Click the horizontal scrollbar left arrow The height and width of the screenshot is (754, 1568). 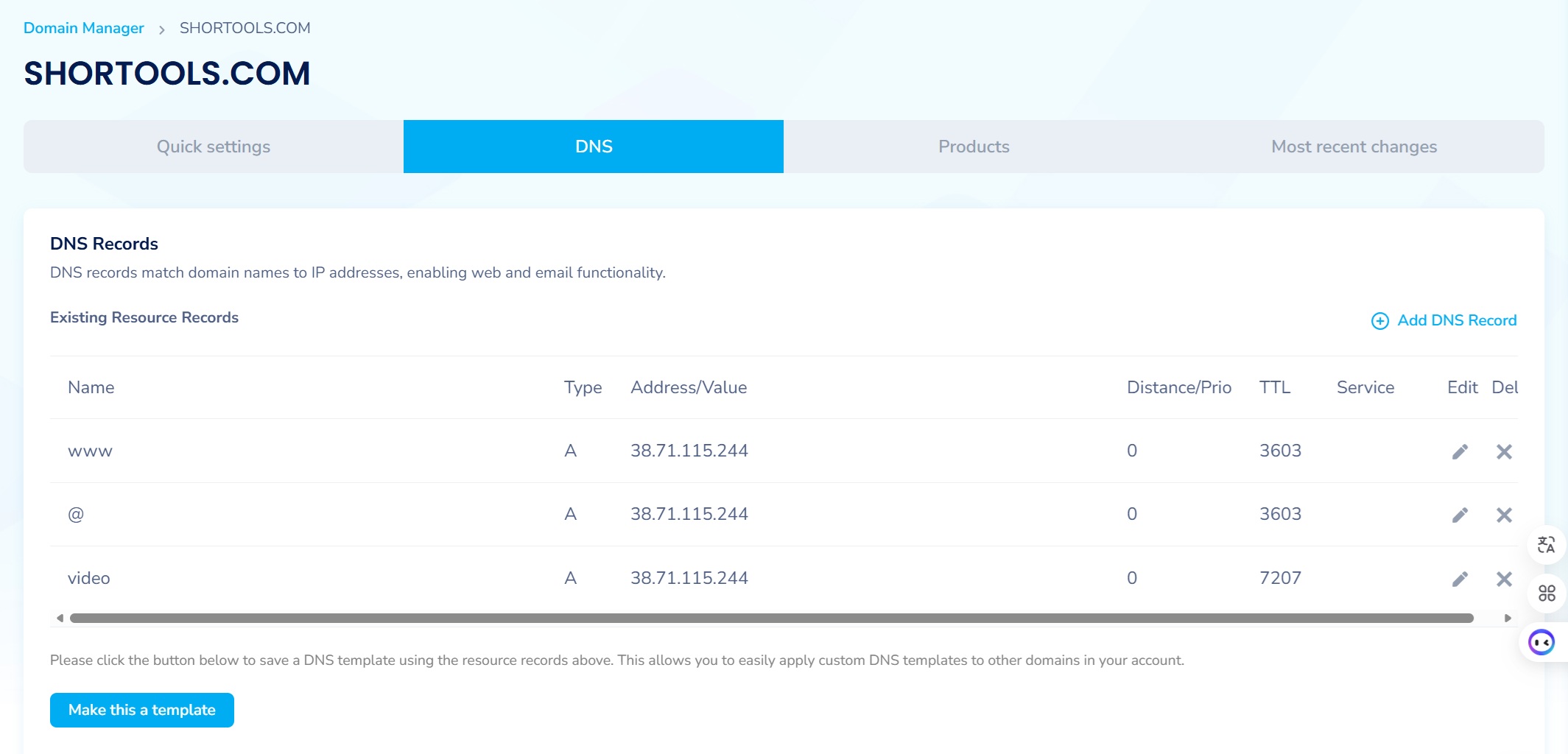click(60, 619)
